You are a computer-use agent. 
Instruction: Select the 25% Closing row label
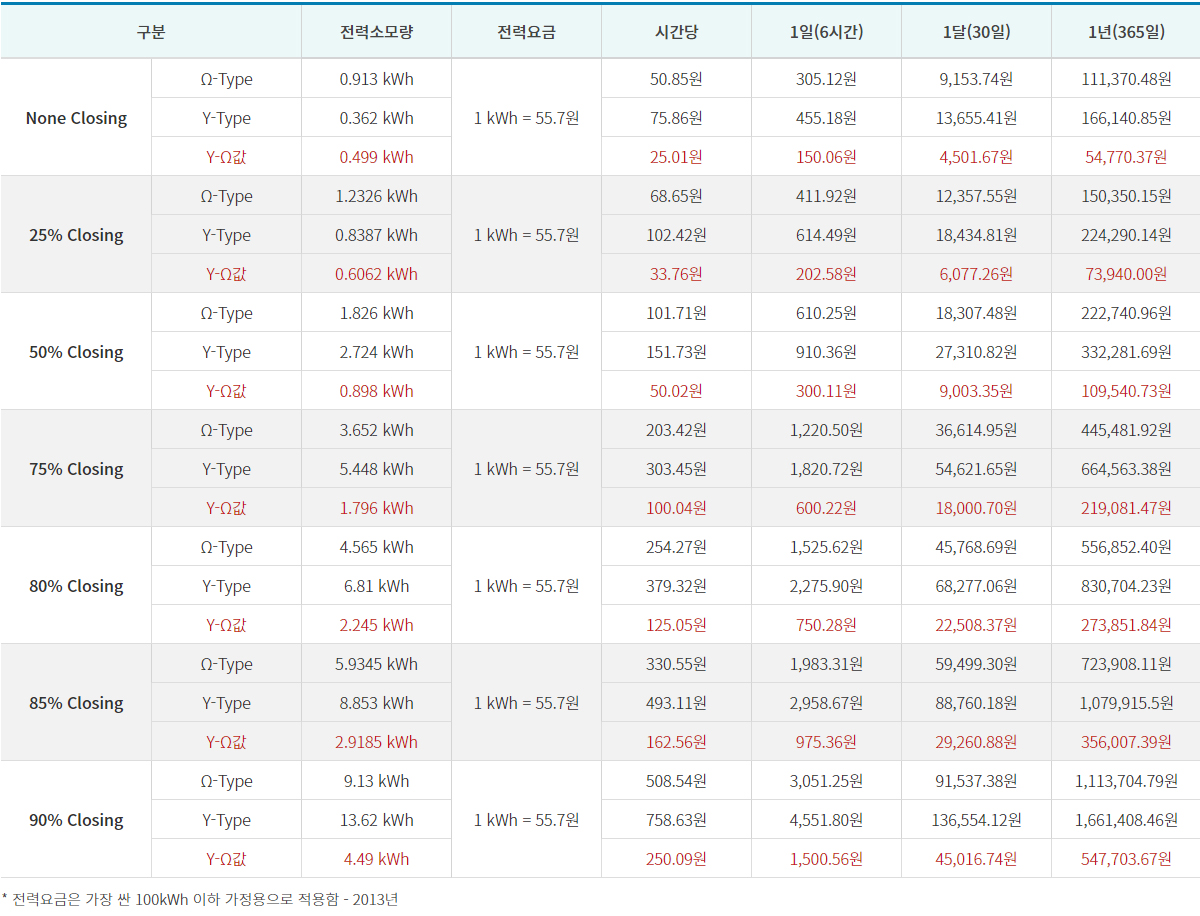76,235
